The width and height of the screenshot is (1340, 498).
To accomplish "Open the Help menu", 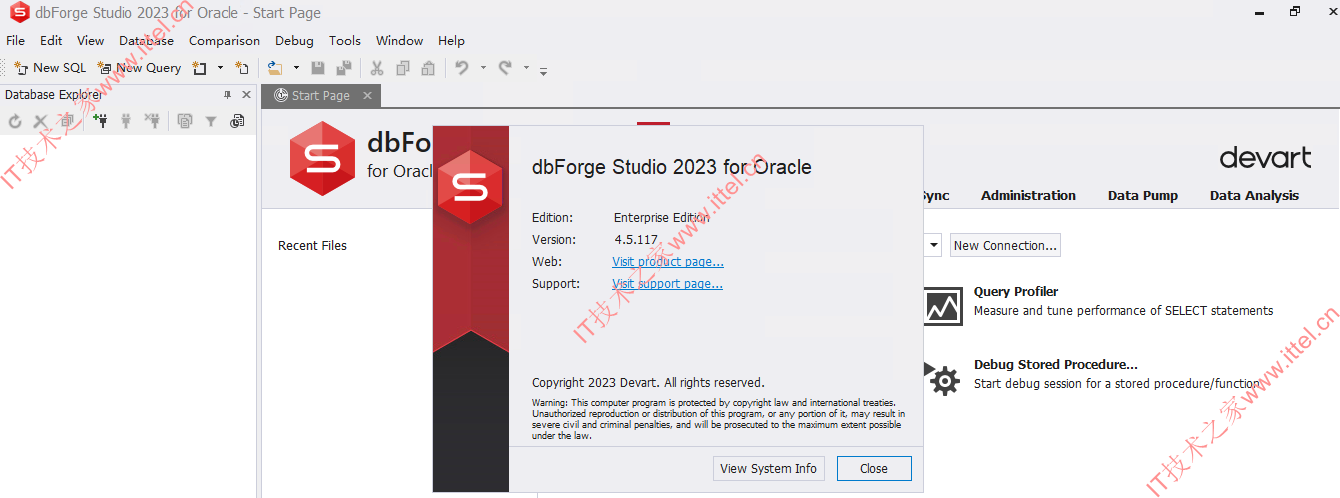I will click(x=452, y=41).
